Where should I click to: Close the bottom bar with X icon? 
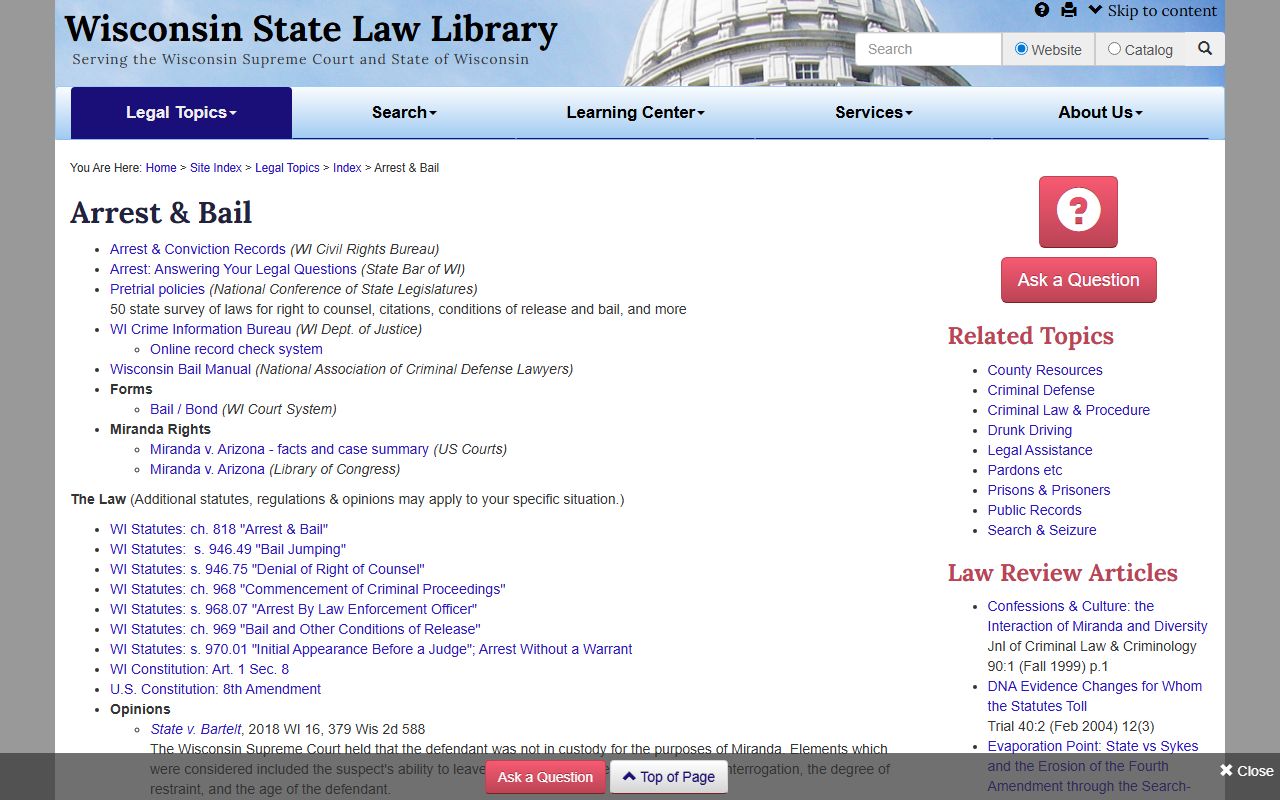(1246, 770)
